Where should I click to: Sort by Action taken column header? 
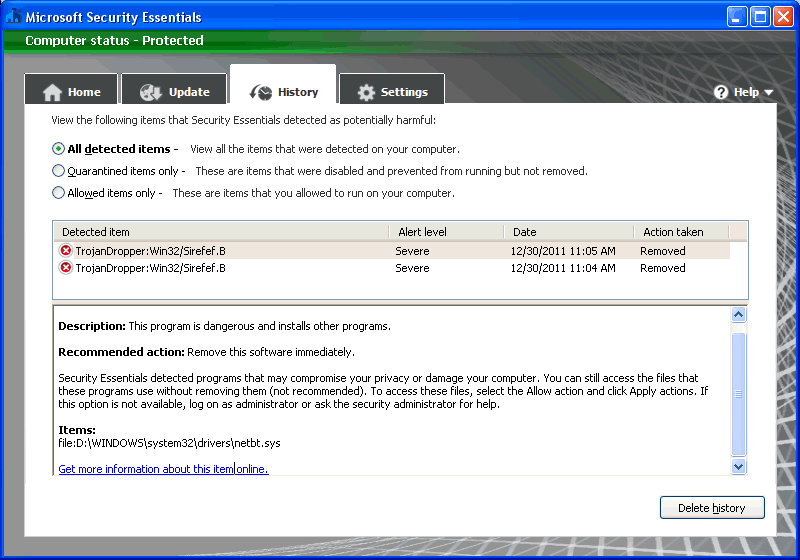click(x=682, y=232)
